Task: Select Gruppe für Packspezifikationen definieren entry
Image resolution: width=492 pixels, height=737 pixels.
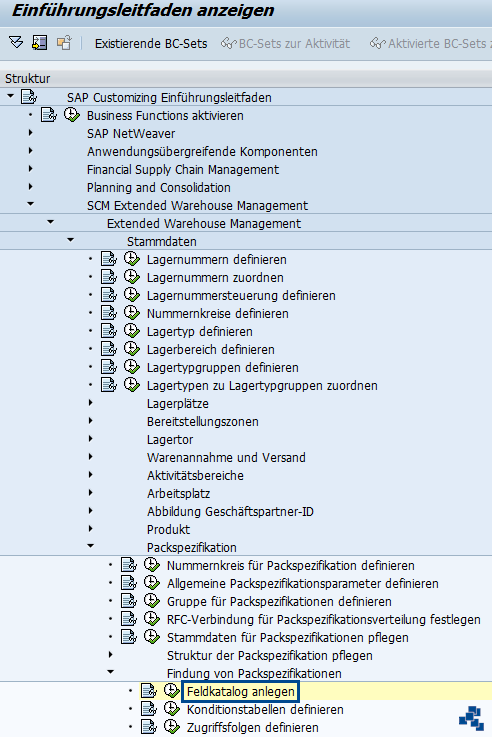Action: (279, 602)
